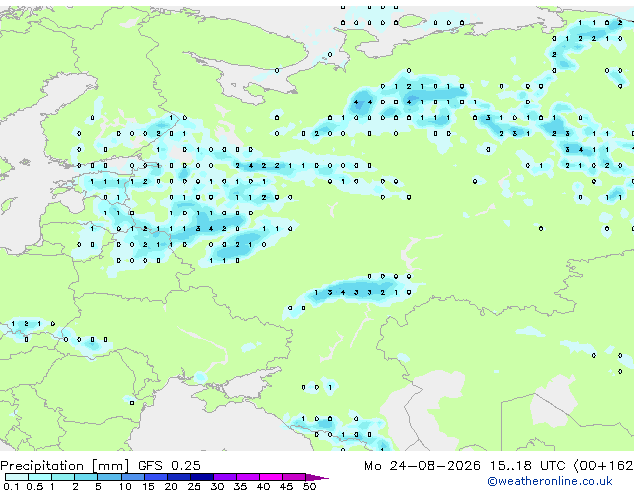Select the 2–5 mm legend swatch
Screen dimensions: 634x490
pyautogui.click(x=86, y=477)
